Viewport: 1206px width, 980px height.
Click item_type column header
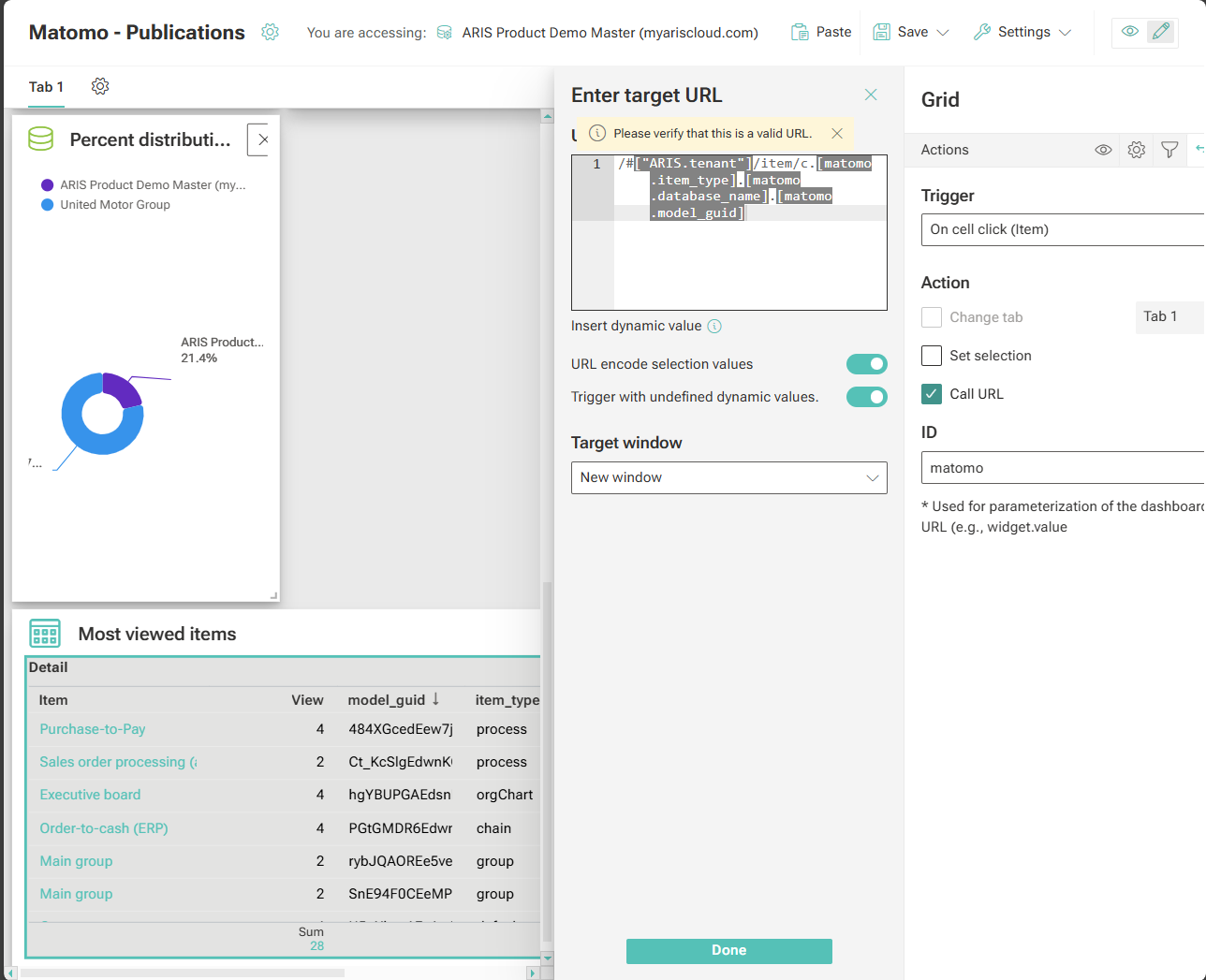pyautogui.click(x=507, y=700)
